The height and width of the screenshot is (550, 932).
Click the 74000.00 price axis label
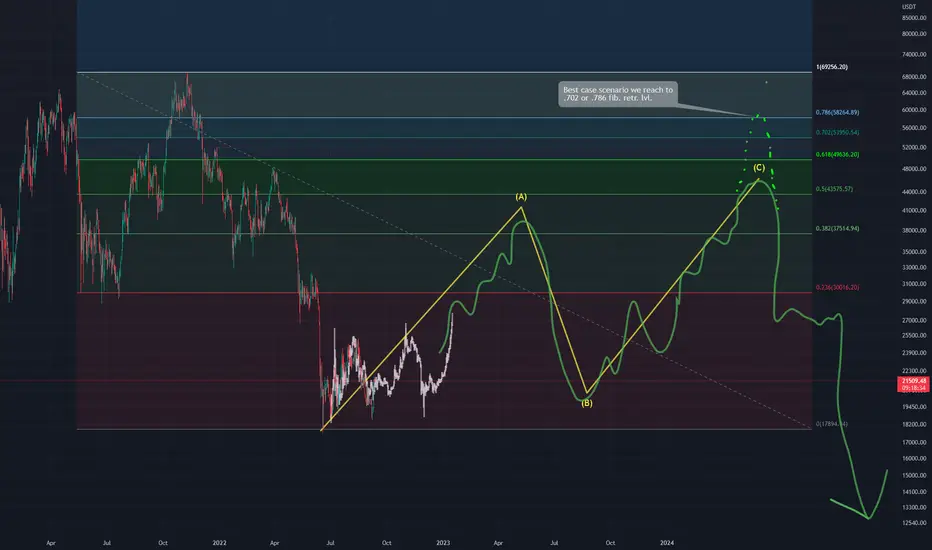coord(914,54)
